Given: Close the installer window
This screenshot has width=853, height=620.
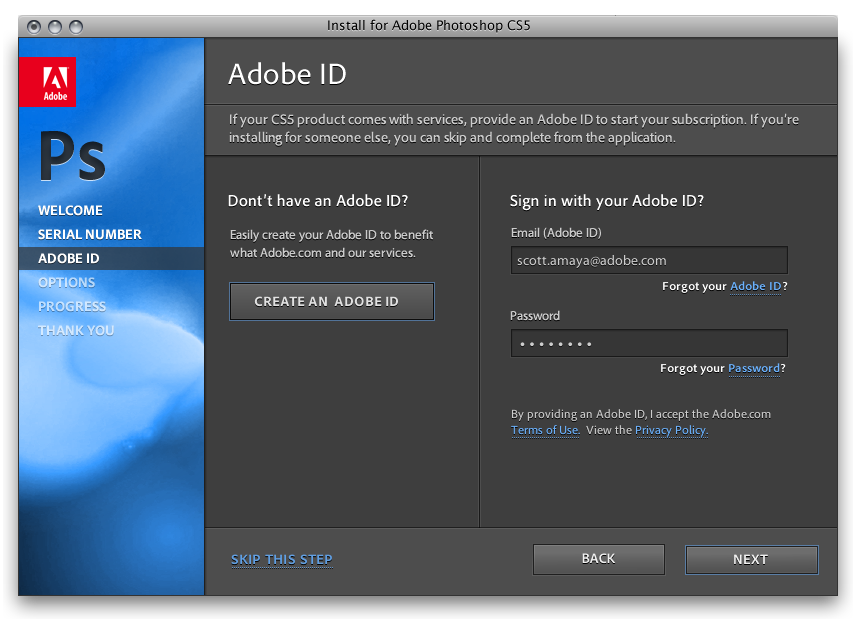Looking at the screenshot, I should (34, 26).
